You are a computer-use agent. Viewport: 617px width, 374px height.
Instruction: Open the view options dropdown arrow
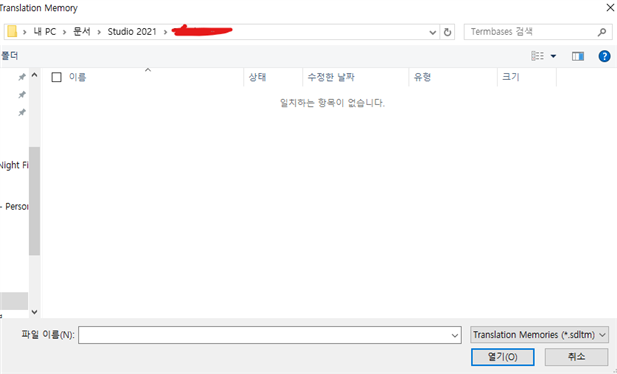click(x=553, y=56)
